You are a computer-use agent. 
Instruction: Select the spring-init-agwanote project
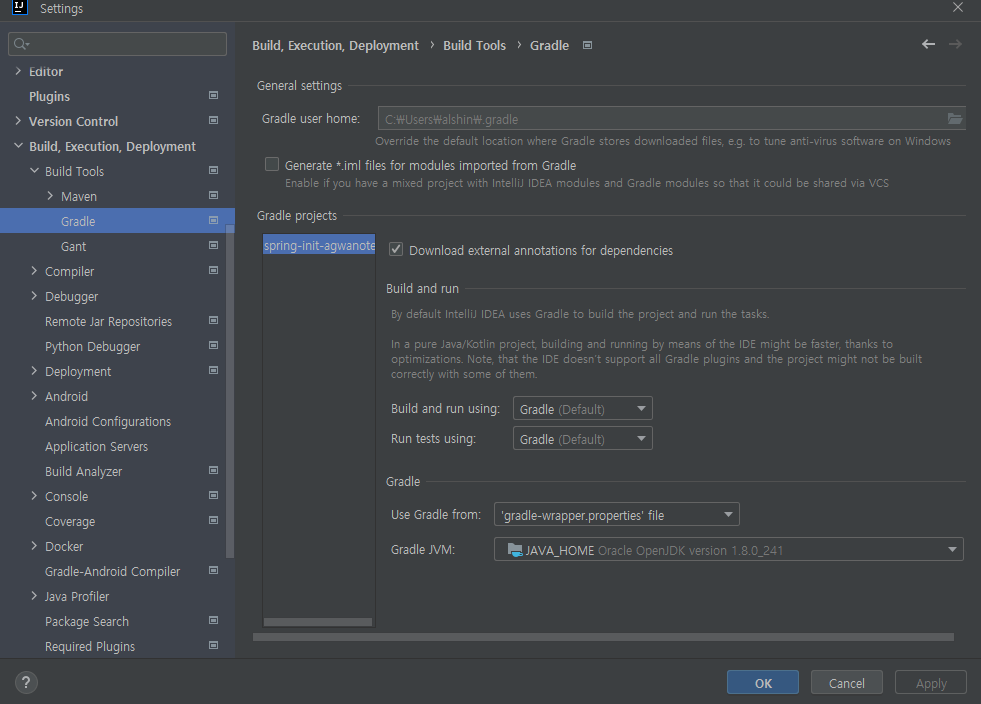pos(319,245)
